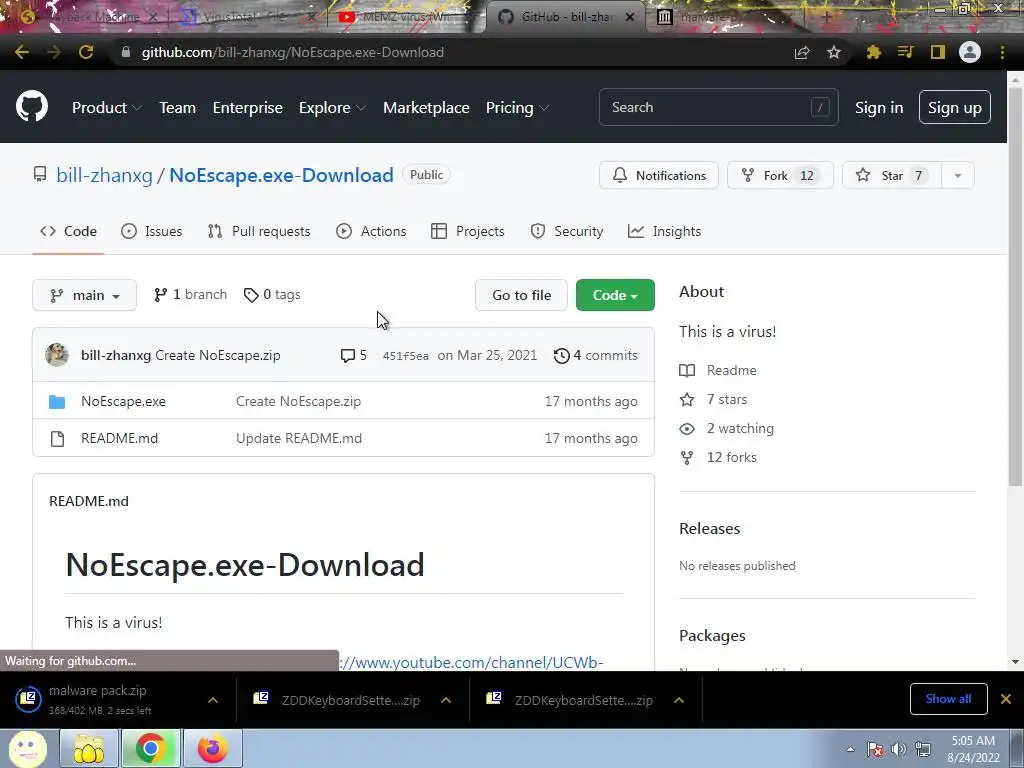Click the address bar URL
Viewport: 1024px width, 768px height.
pos(293,52)
